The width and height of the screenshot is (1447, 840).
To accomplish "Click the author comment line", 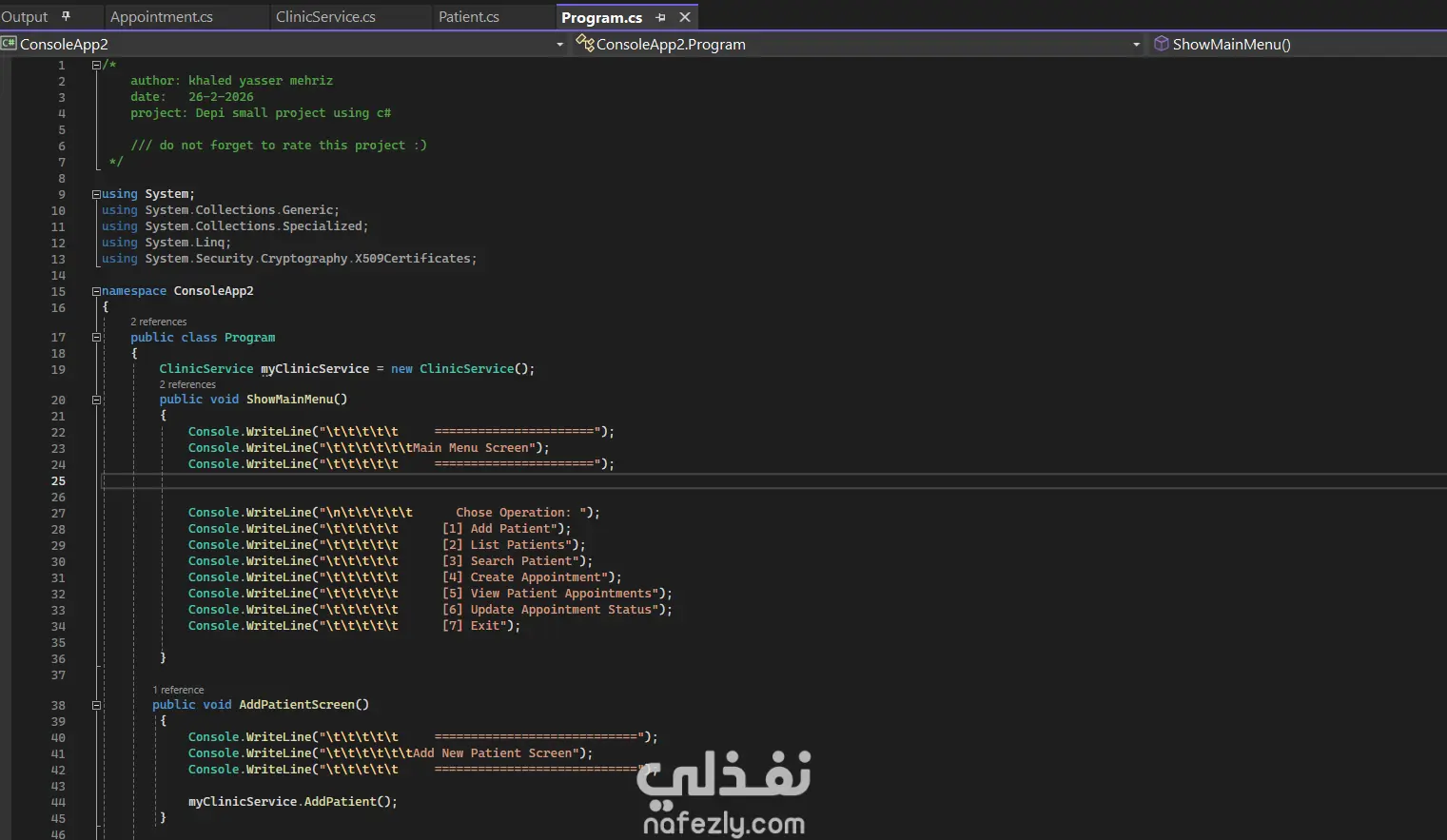I will (231, 81).
